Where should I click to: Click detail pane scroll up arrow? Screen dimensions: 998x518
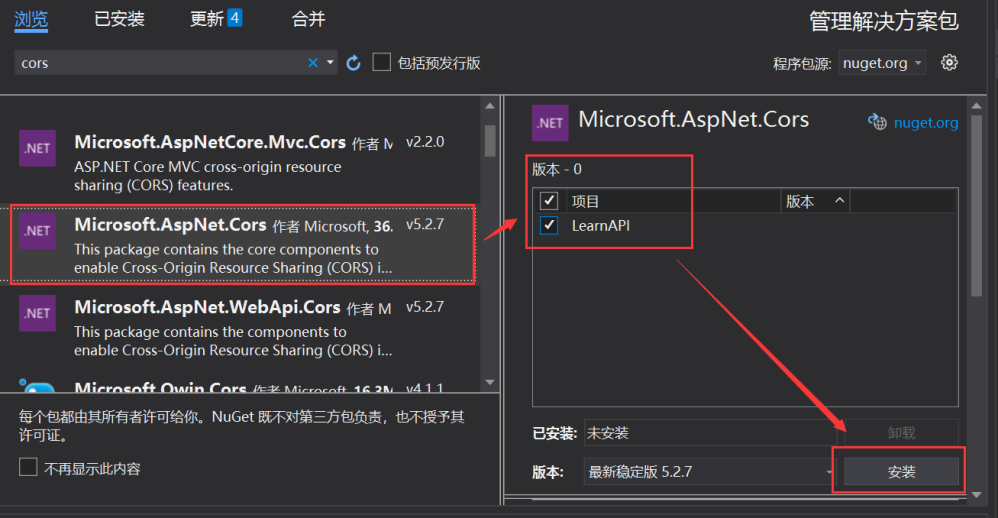click(x=976, y=106)
